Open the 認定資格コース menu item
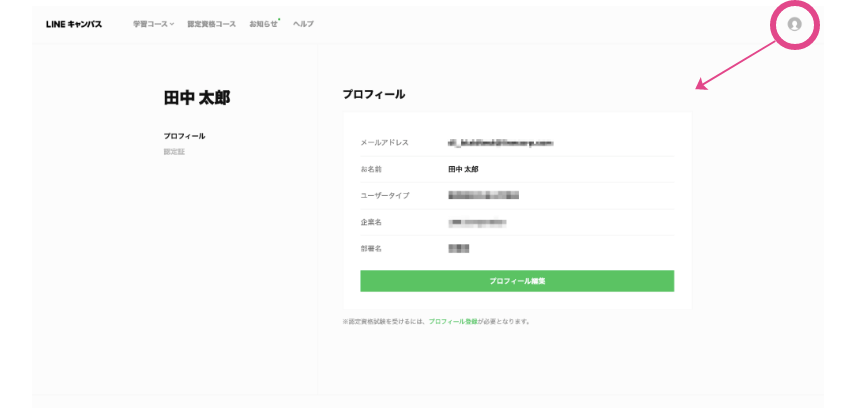This screenshot has width=860, height=408. (211, 24)
